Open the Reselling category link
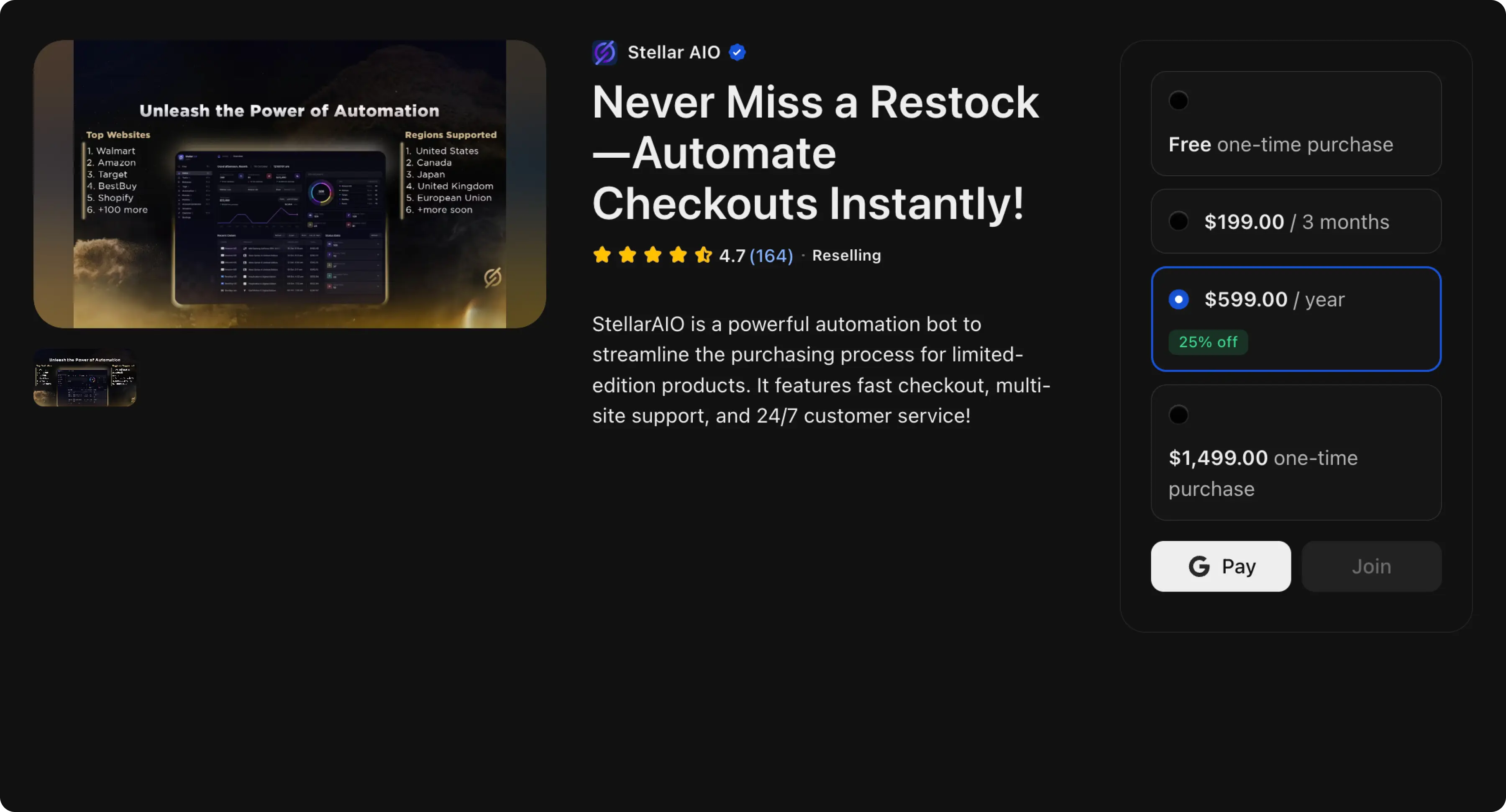The width and height of the screenshot is (1506, 812). 847,256
